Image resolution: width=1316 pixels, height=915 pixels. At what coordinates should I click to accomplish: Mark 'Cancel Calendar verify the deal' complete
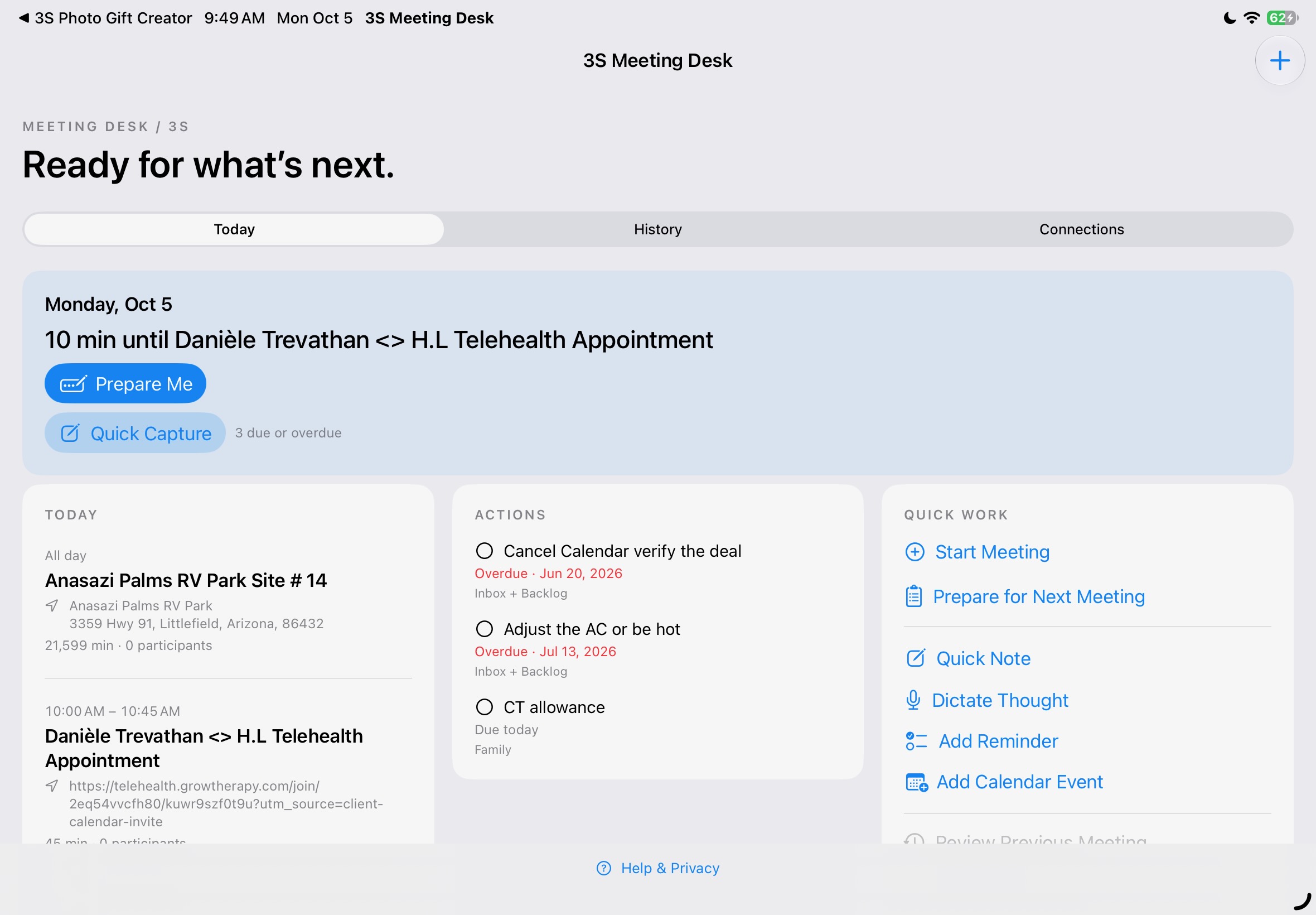(x=484, y=551)
